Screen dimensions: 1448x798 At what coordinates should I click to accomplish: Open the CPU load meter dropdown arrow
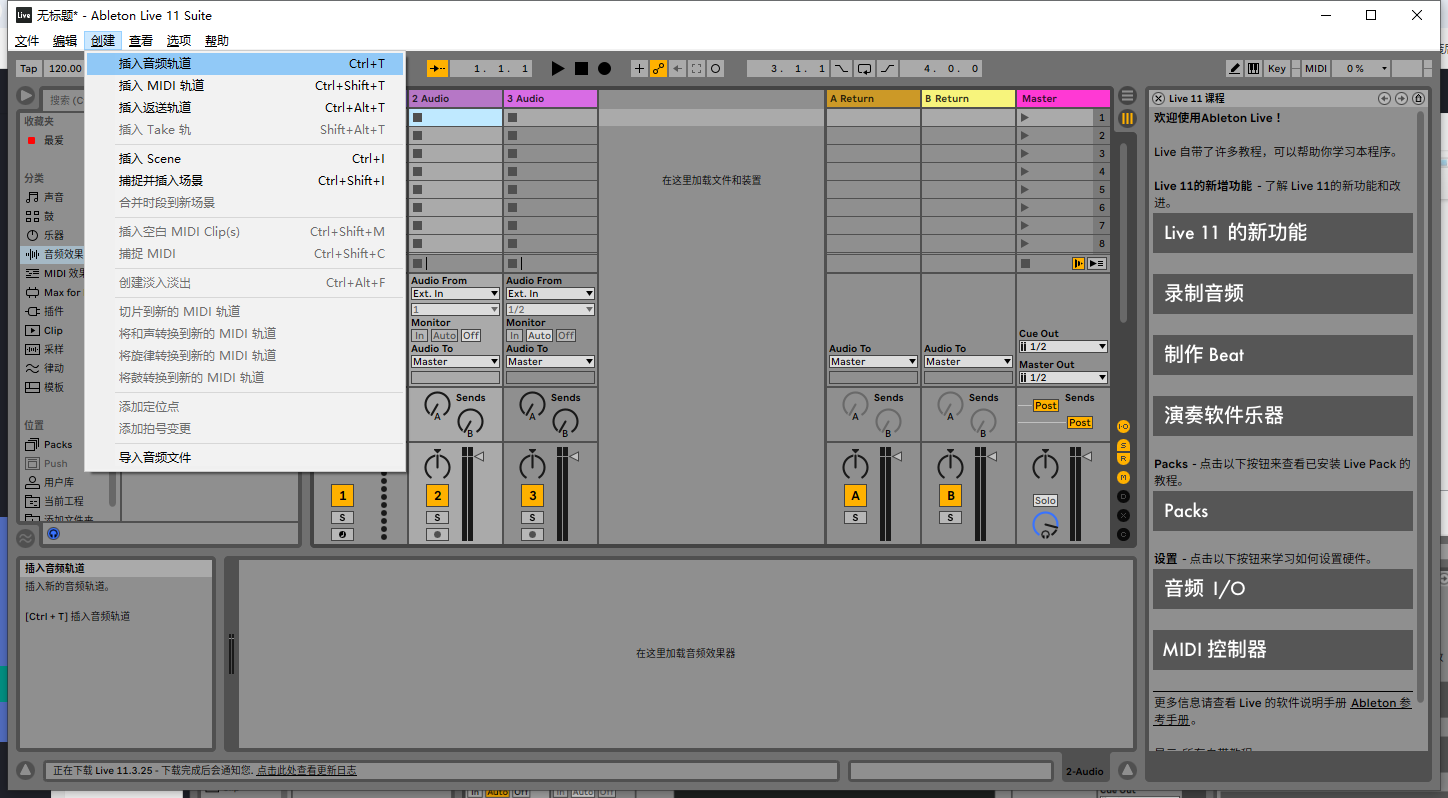point(1384,68)
